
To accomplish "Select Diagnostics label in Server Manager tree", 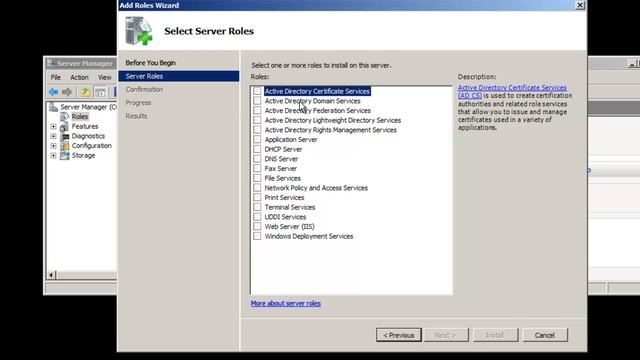I will point(88,136).
